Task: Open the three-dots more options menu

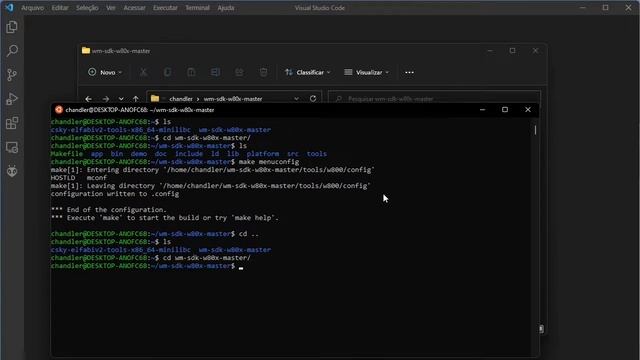Action: pos(409,72)
